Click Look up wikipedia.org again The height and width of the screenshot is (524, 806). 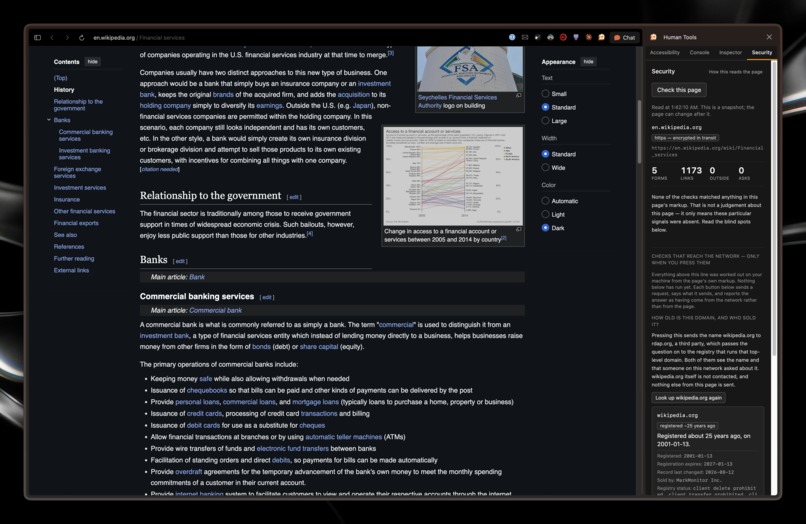click(x=689, y=397)
